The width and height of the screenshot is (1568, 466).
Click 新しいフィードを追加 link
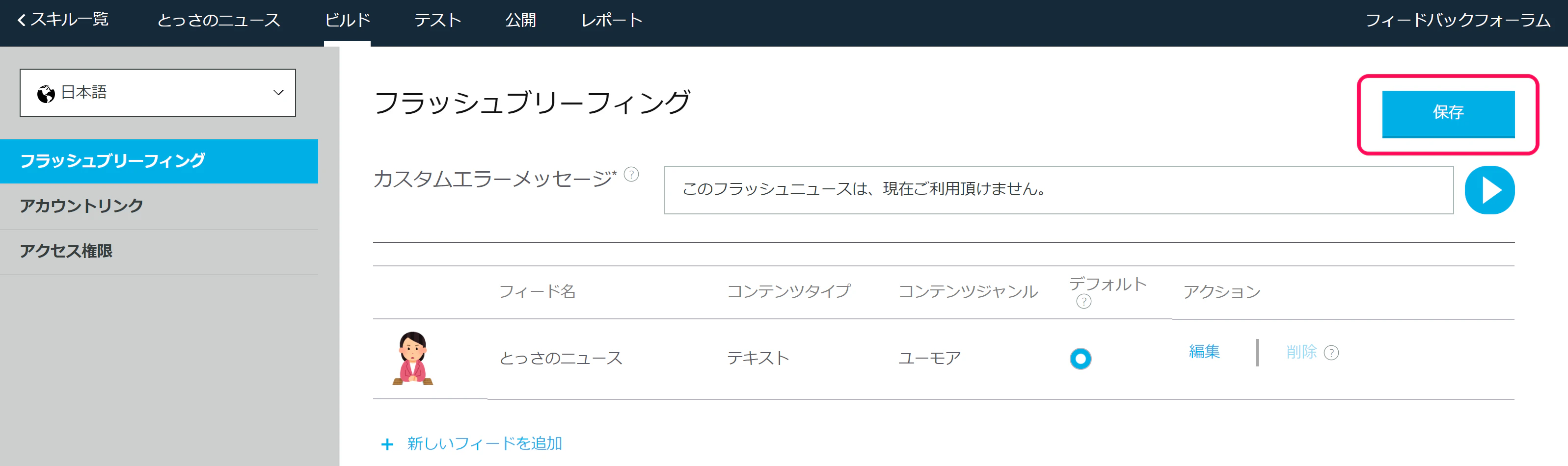point(485,443)
